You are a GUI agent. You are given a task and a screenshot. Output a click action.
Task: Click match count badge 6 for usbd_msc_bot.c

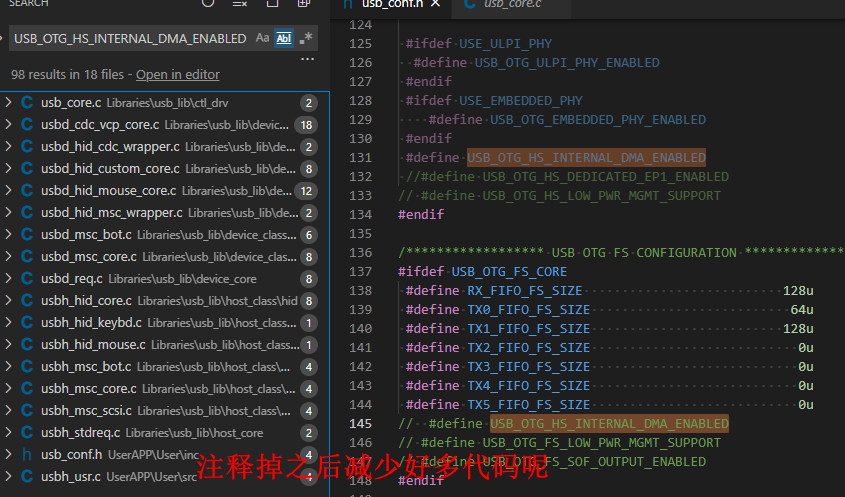pyautogui.click(x=309, y=235)
